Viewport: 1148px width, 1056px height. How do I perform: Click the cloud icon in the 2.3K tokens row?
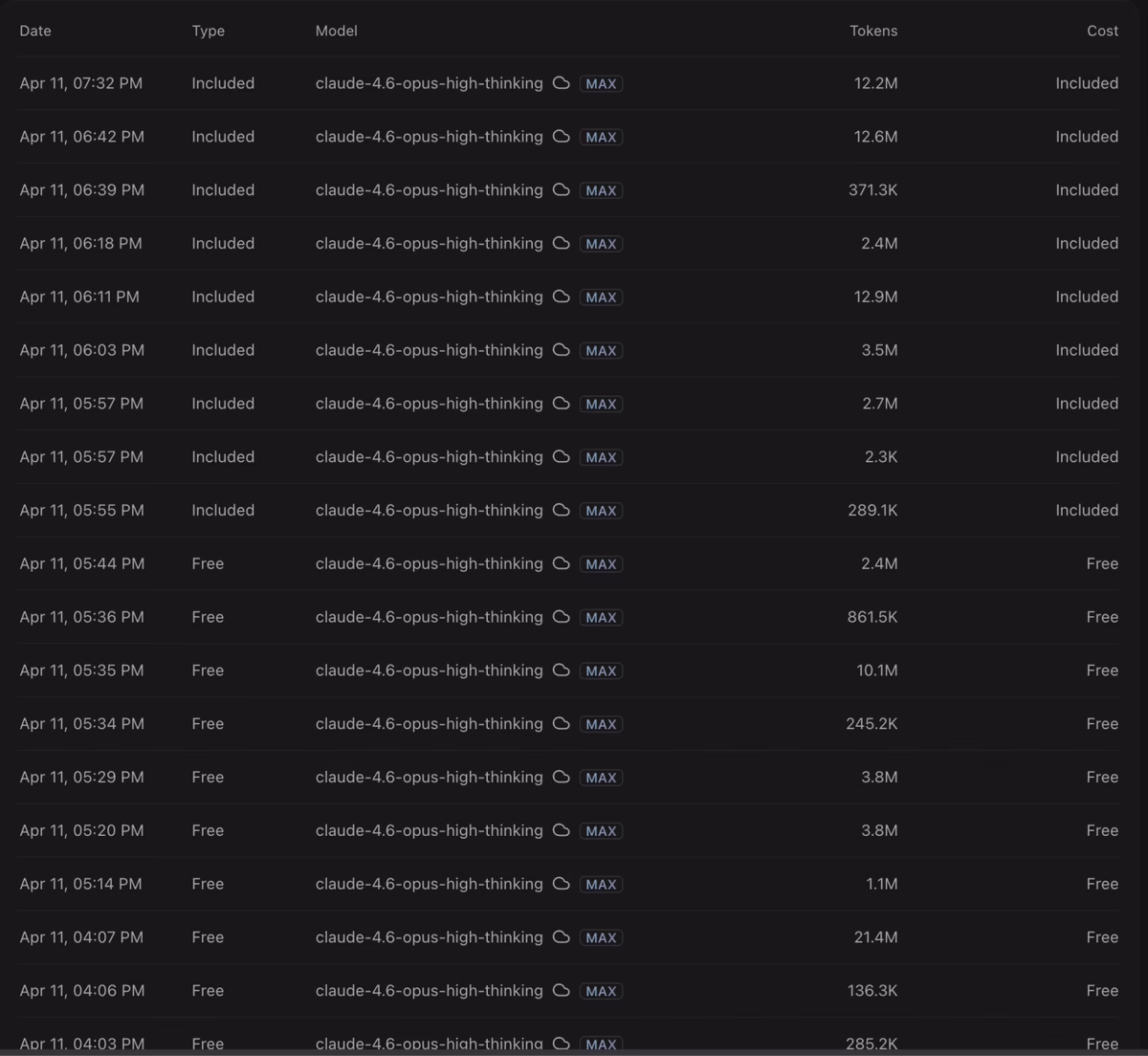tap(562, 457)
